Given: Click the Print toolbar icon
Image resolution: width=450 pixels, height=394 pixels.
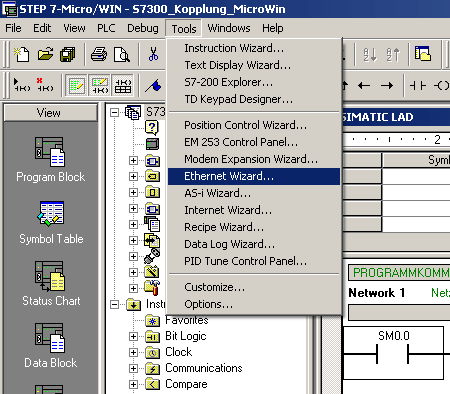Looking at the screenshot, I should click(x=99, y=54).
